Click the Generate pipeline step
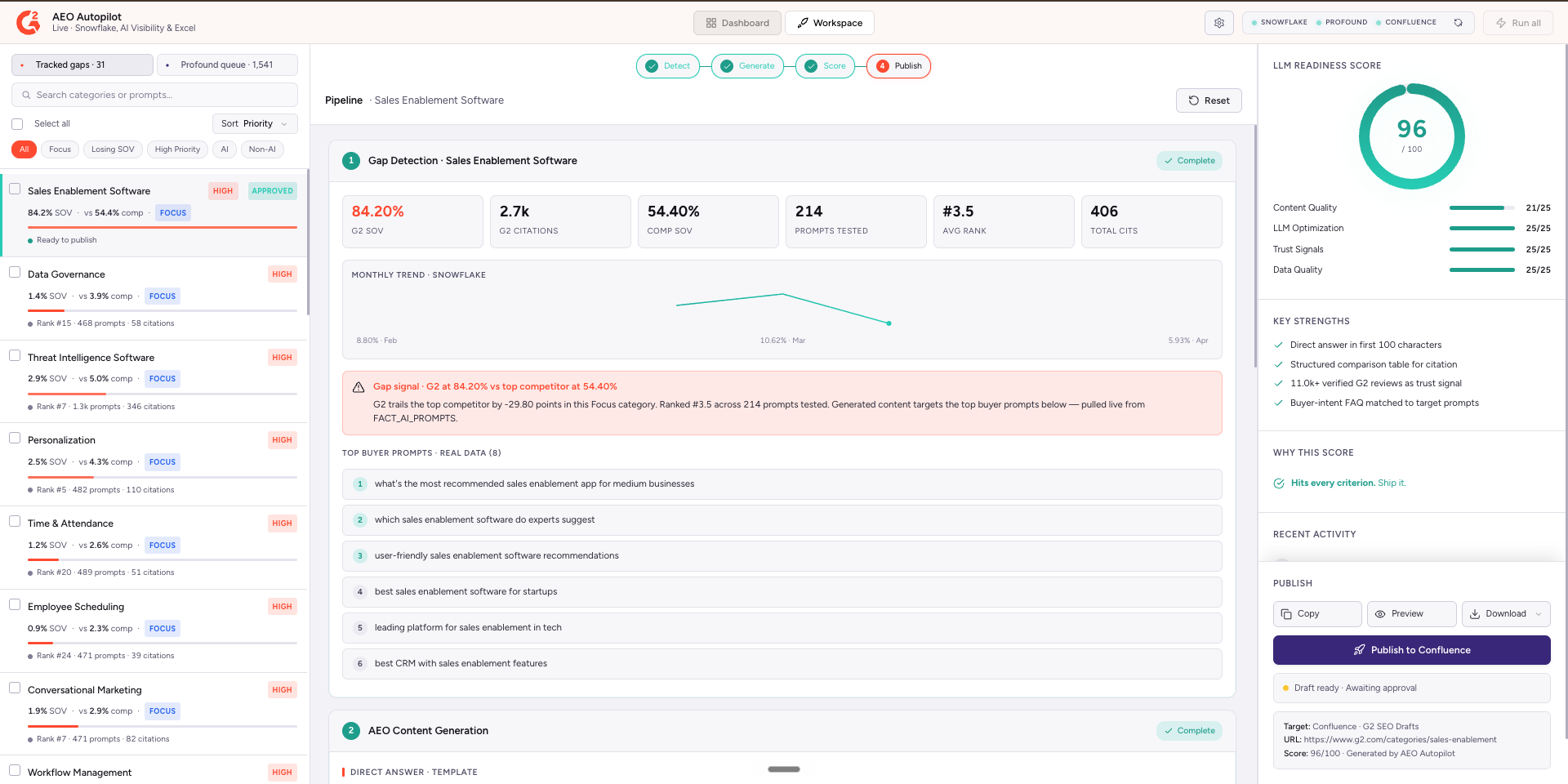The height and width of the screenshot is (784, 1568). [747, 66]
